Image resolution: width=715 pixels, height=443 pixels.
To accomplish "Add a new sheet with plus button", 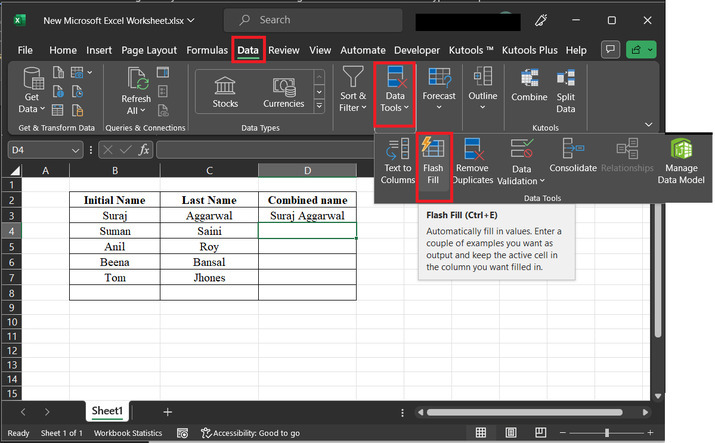I will click(x=167, y=411).
